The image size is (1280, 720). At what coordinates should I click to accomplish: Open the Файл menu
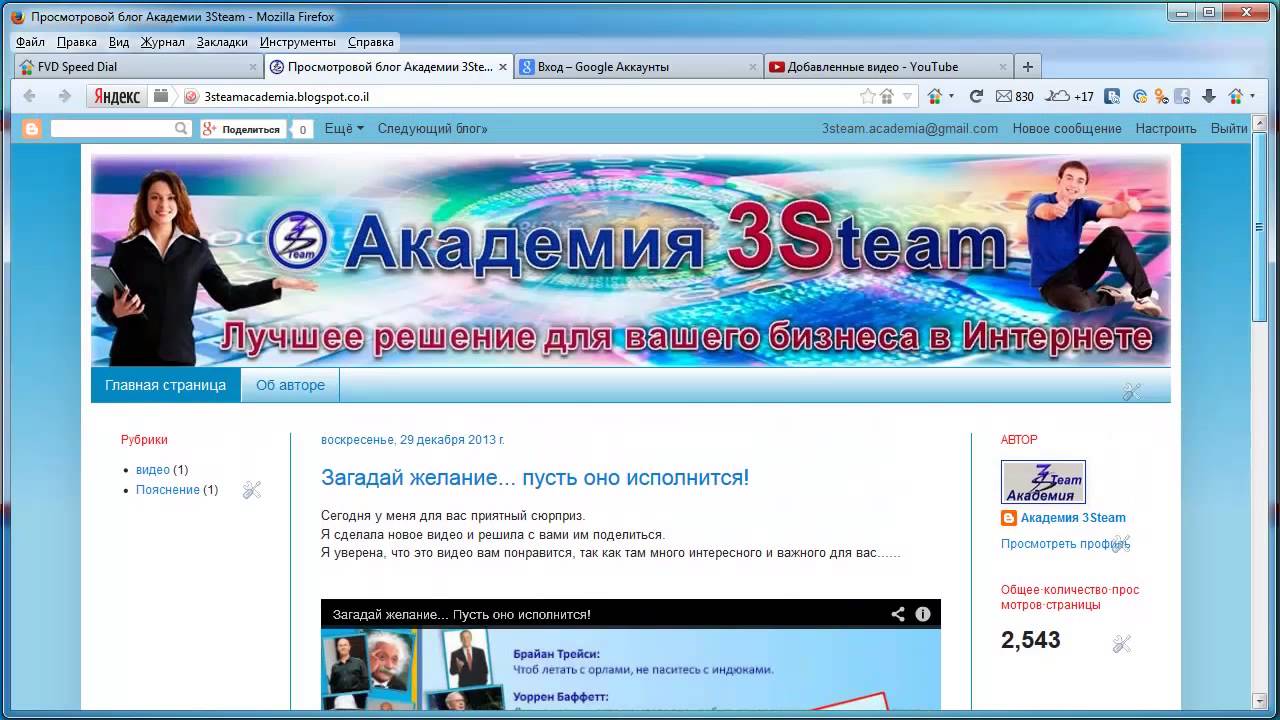click(30, 42)
